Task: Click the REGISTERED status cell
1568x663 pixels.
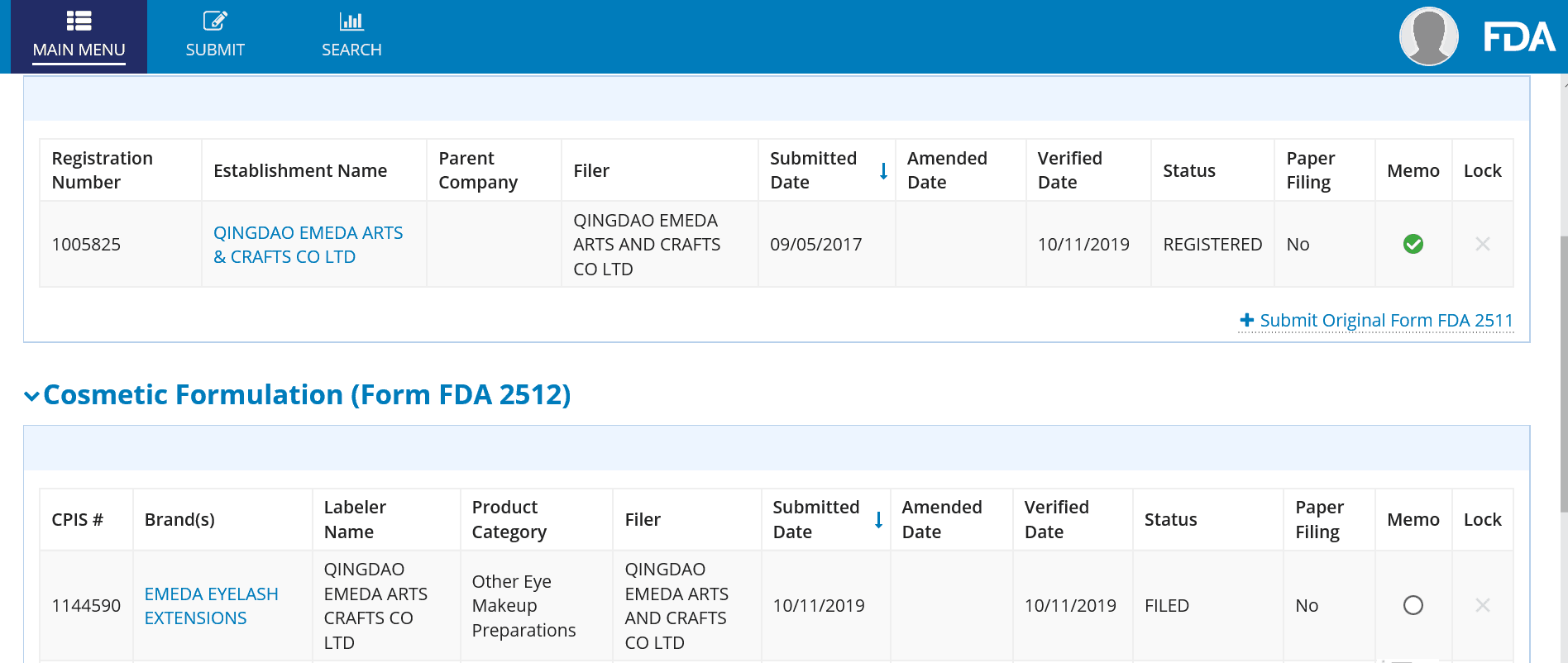Action: click(1212, 244)
